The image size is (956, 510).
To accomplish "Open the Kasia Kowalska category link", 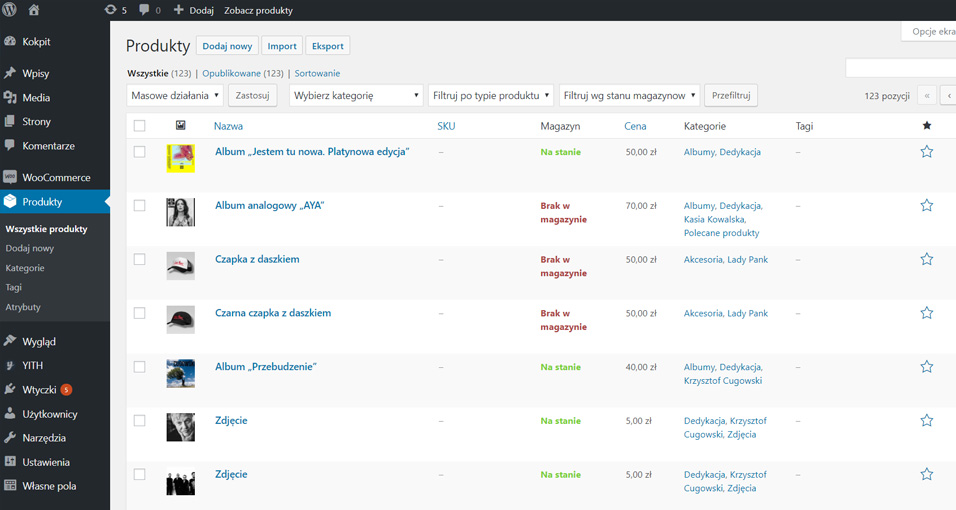I will 715,220.
